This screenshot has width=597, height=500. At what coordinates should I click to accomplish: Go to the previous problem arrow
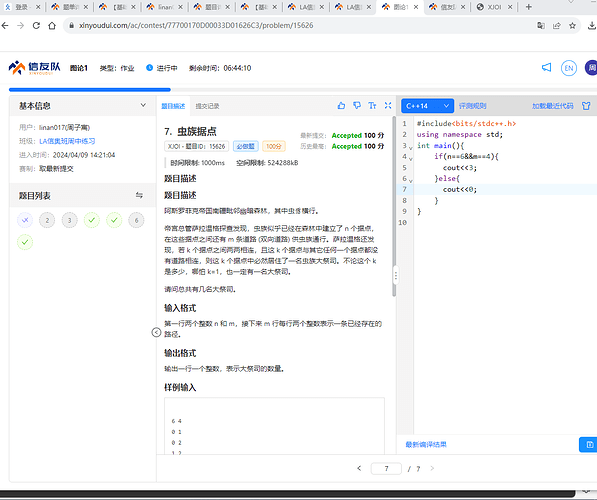pyautogui.click(x=359, y=468)
